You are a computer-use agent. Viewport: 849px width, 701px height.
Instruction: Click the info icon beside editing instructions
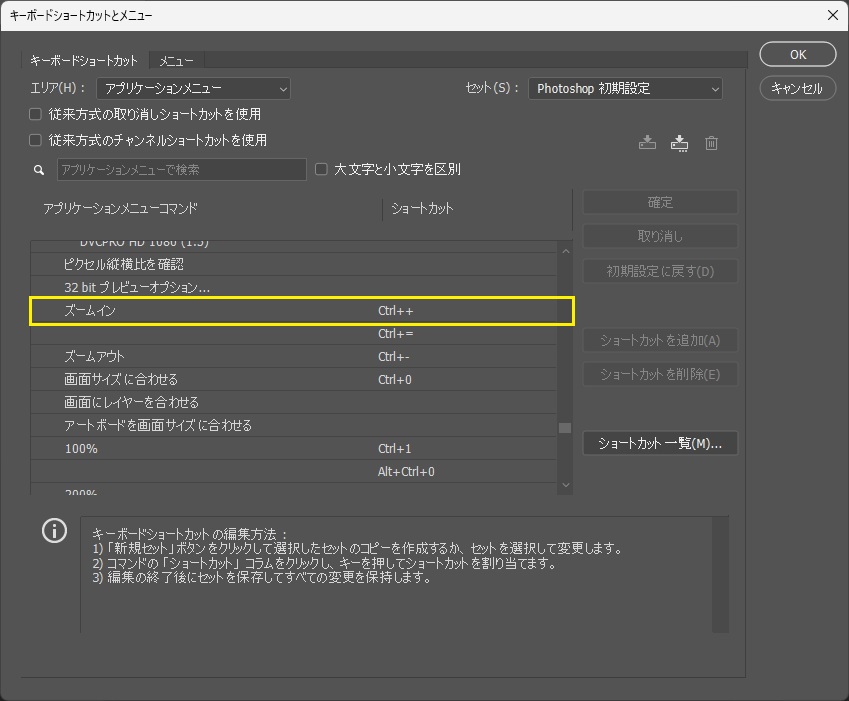pos(54,531)
